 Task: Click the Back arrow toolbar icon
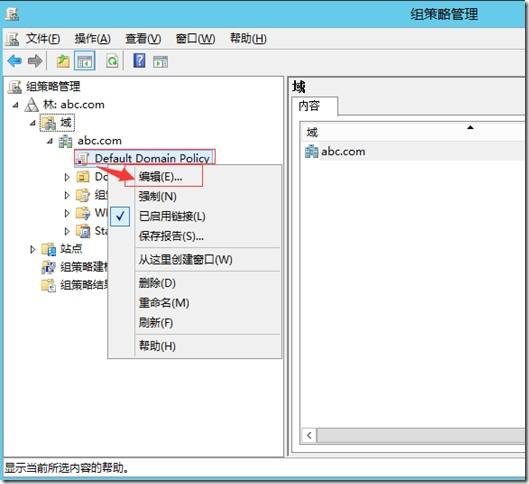tap(15, 61)
